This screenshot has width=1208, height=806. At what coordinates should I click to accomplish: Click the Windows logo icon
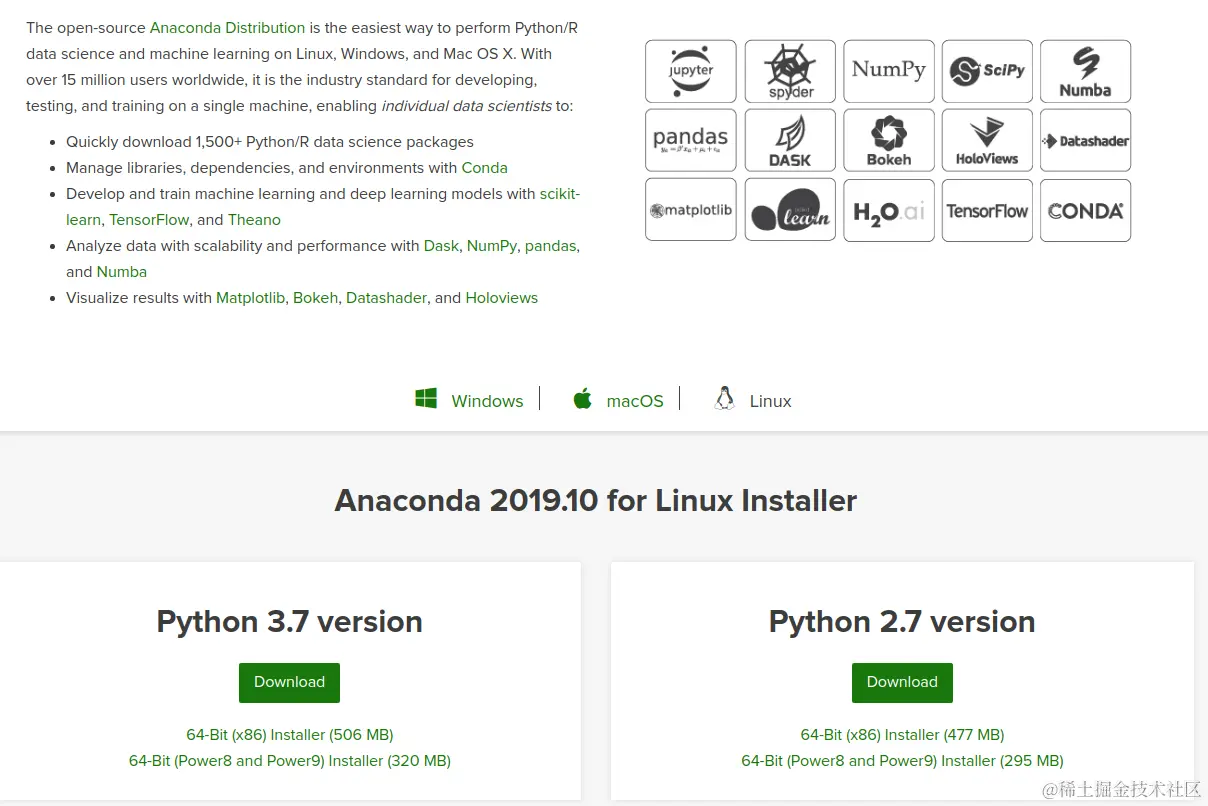click(x=426, y=399)
